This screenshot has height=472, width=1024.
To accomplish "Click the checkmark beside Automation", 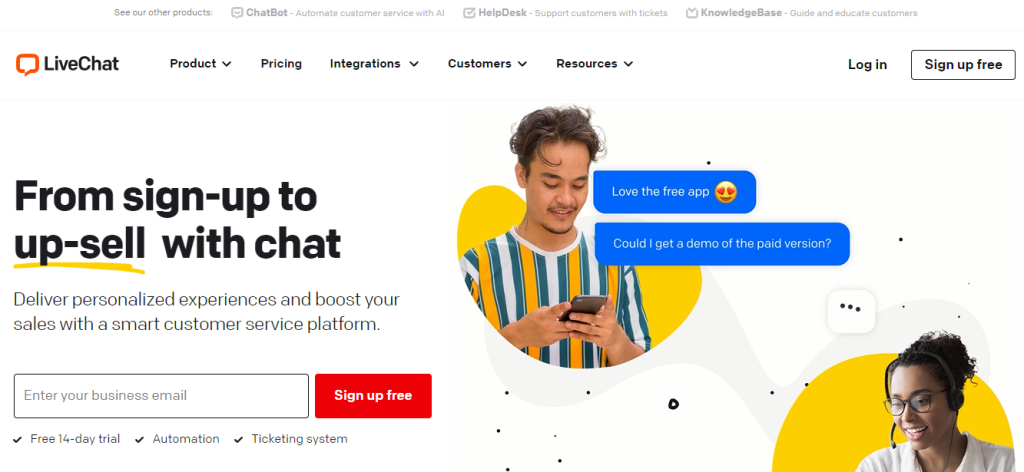I will [x=140, y=439].
